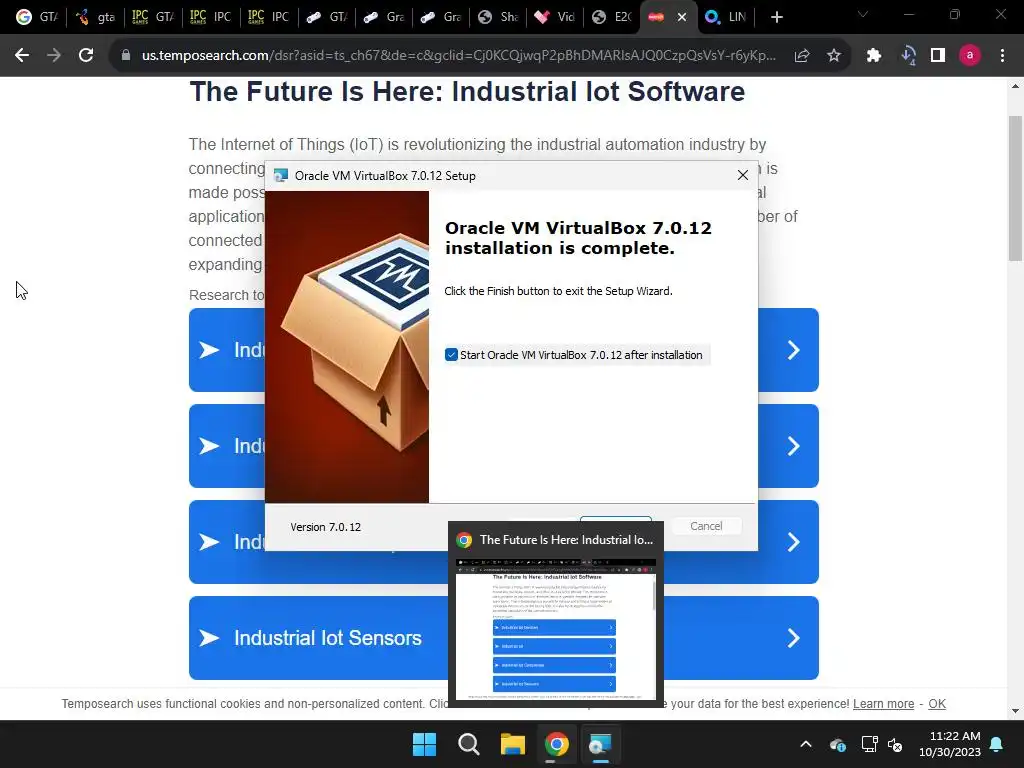The width and height of the screenshot is (1024, 768).
Task: Click scrollbar down arrow
Action: click(1015, 711)
